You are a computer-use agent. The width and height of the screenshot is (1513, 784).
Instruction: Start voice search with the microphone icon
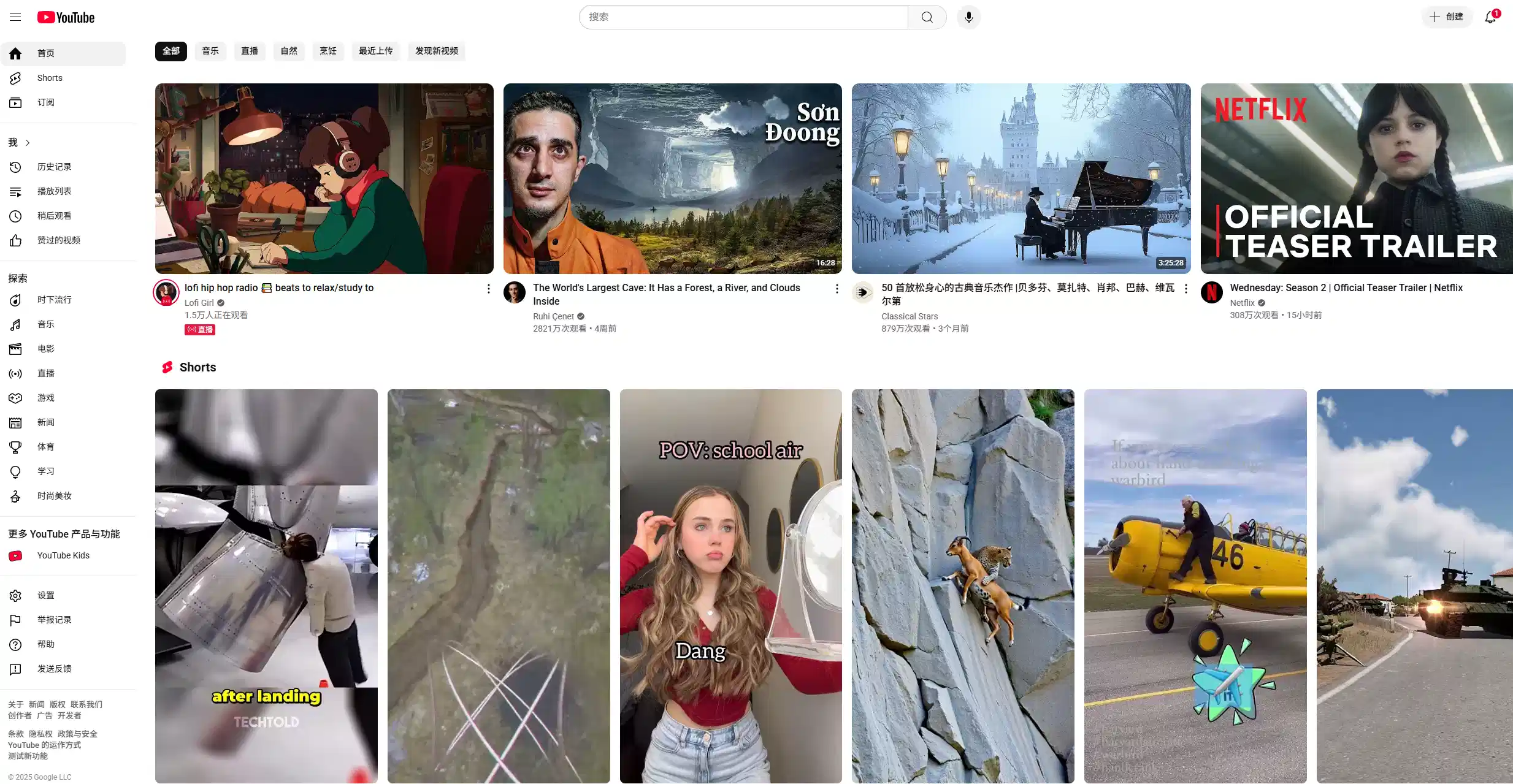[x=968, y=17]
